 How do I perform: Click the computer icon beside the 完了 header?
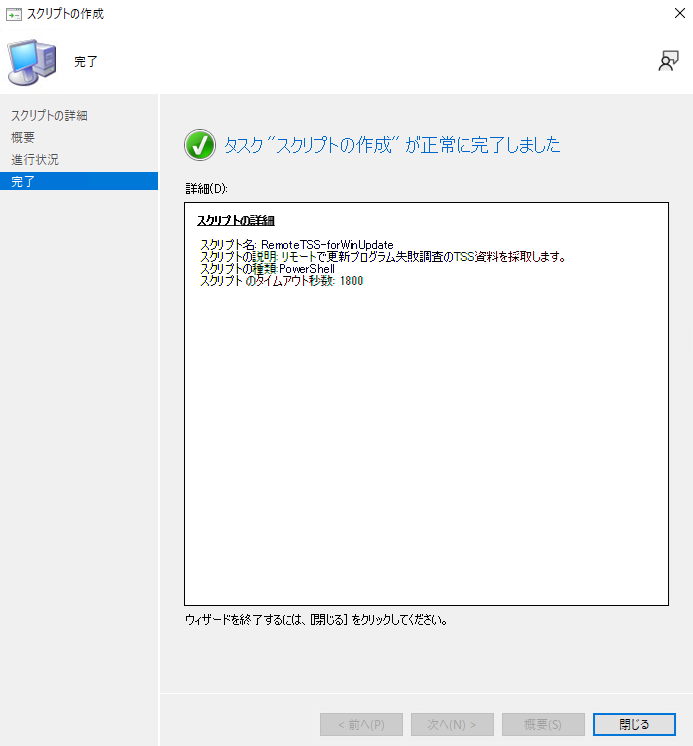click(x=31, y=61)
